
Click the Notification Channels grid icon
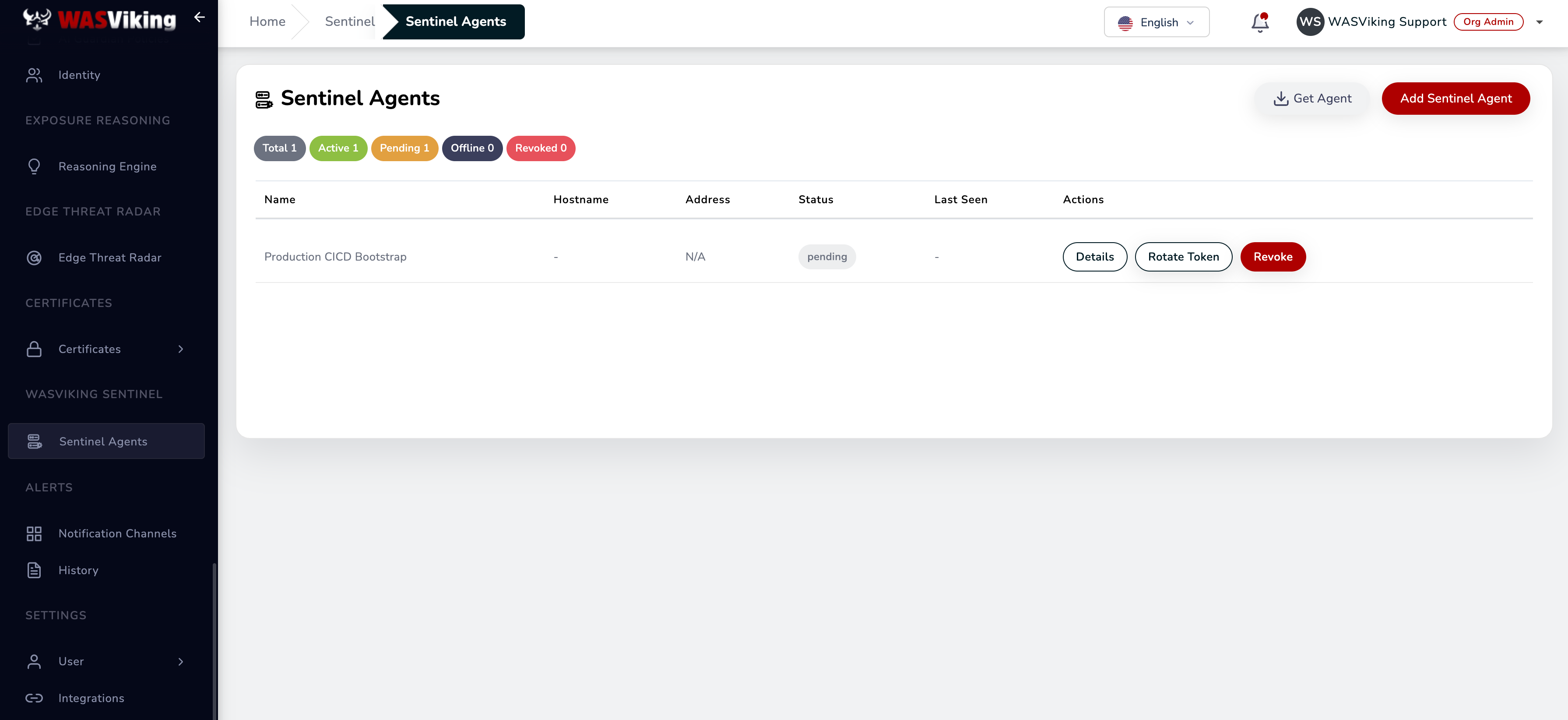click(x=34, y=533)
